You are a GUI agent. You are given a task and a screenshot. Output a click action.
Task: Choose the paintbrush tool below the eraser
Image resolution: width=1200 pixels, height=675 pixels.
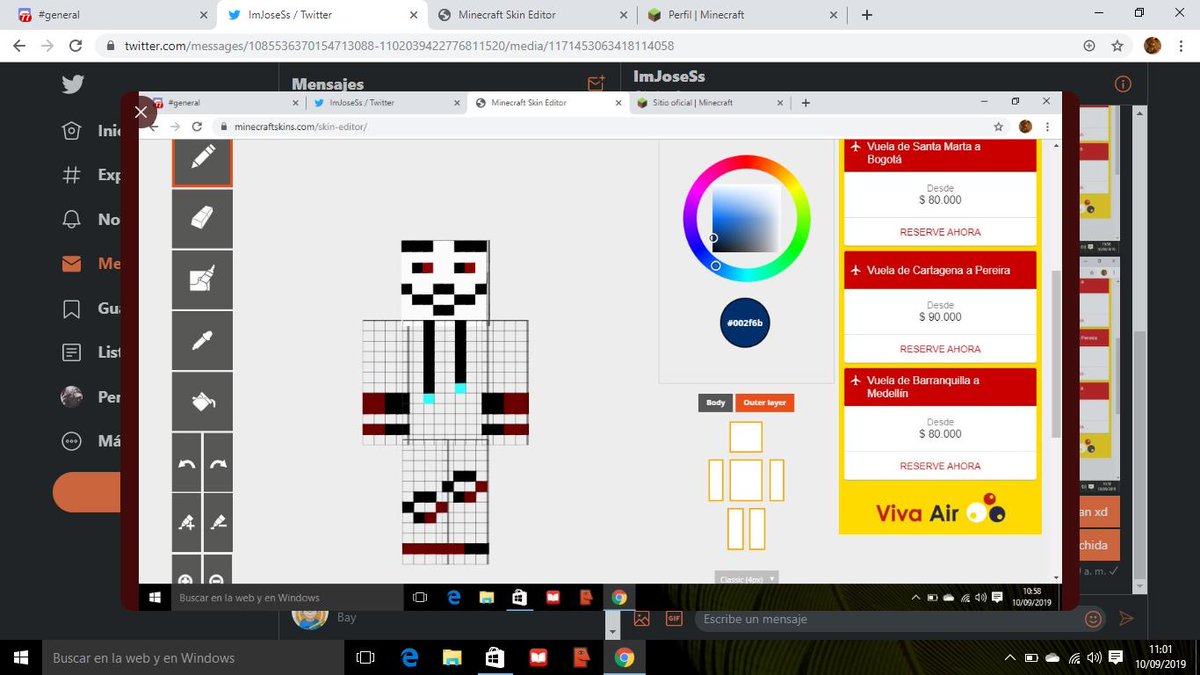202,279
